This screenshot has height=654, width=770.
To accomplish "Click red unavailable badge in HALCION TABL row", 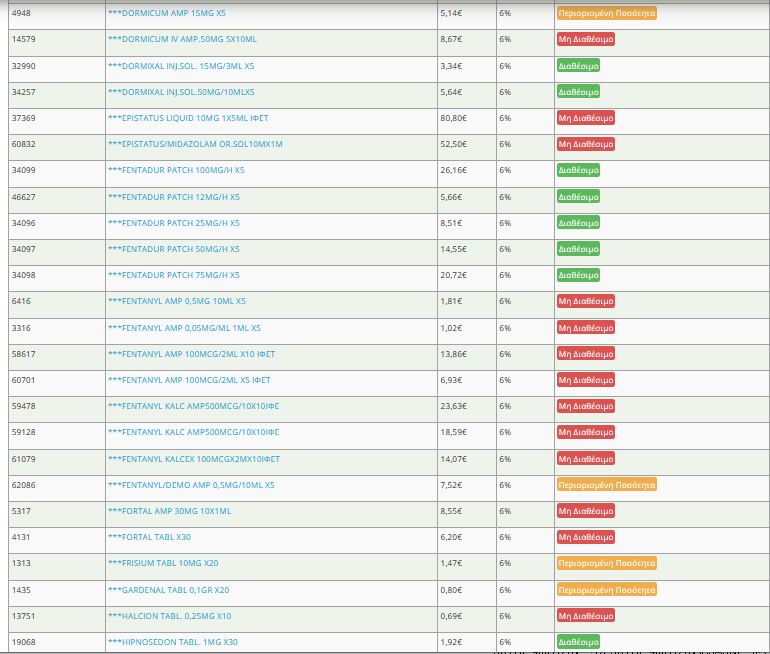I will tap(585, 616).
